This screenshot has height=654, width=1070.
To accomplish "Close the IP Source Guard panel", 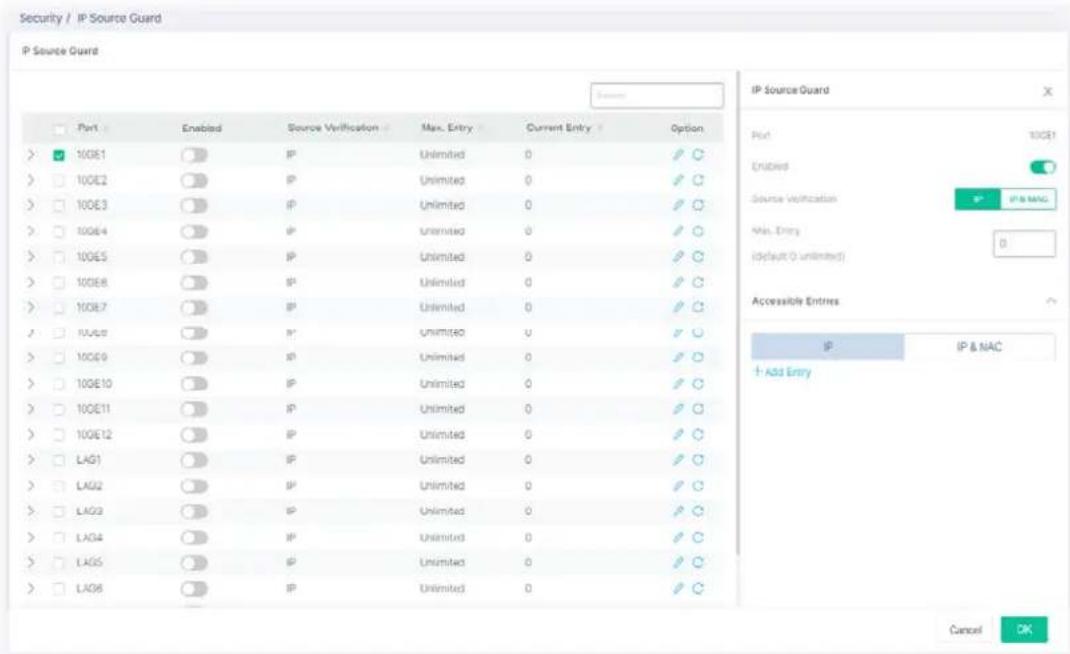I will point(1047,91).
